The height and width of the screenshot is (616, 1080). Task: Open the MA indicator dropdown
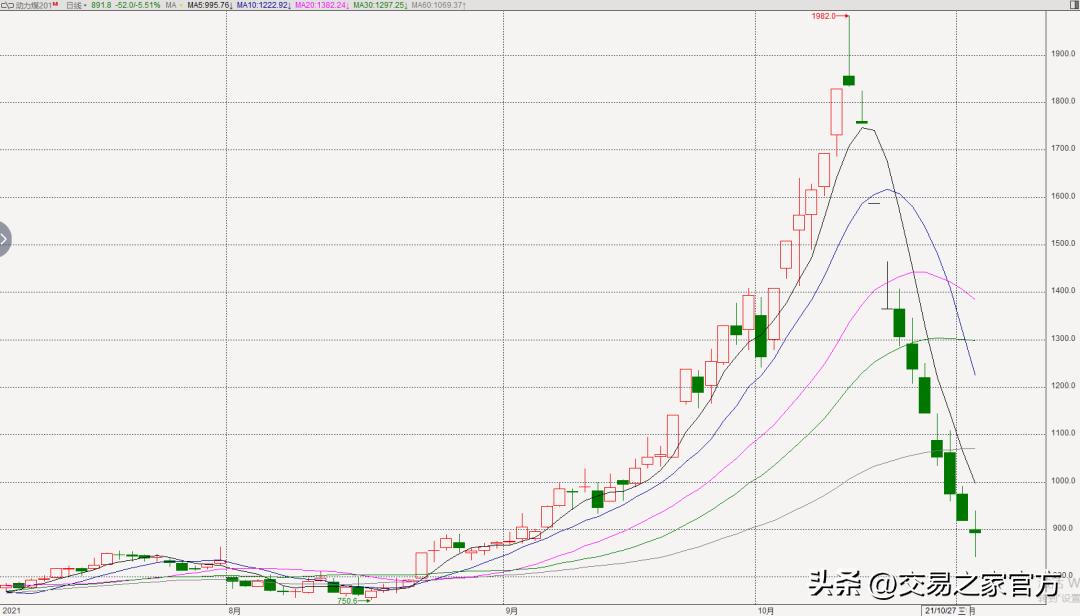click(x=174, y=5)
